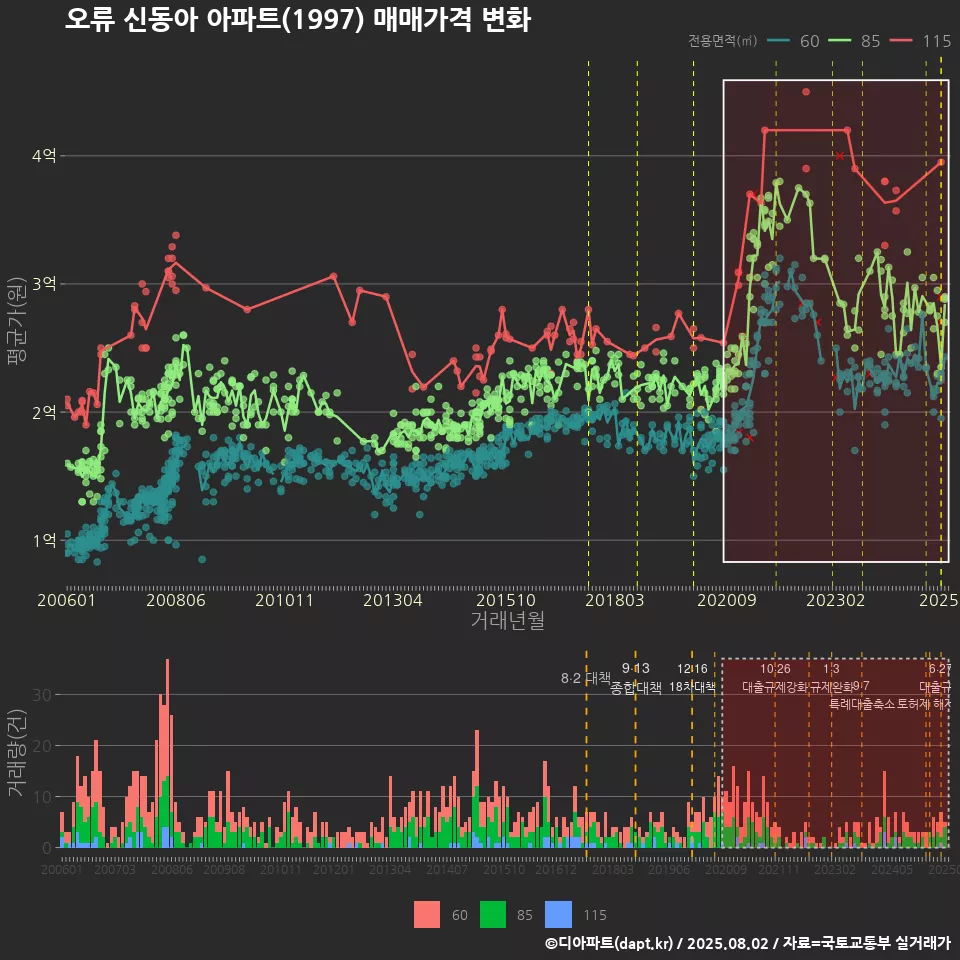Select the green 85 square in bottom legend
960x960 pixels.
click(493, 915)
